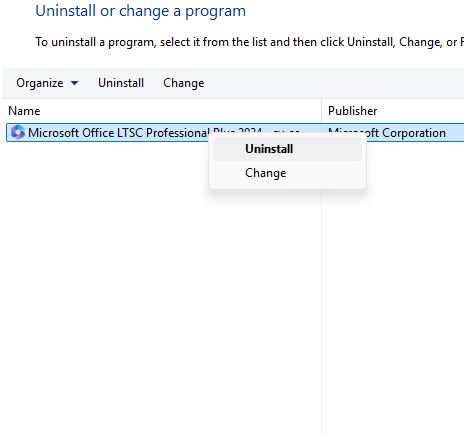Click Uninstall in the toolbar
The image size is (464, 437).
(x=121, y=83)
